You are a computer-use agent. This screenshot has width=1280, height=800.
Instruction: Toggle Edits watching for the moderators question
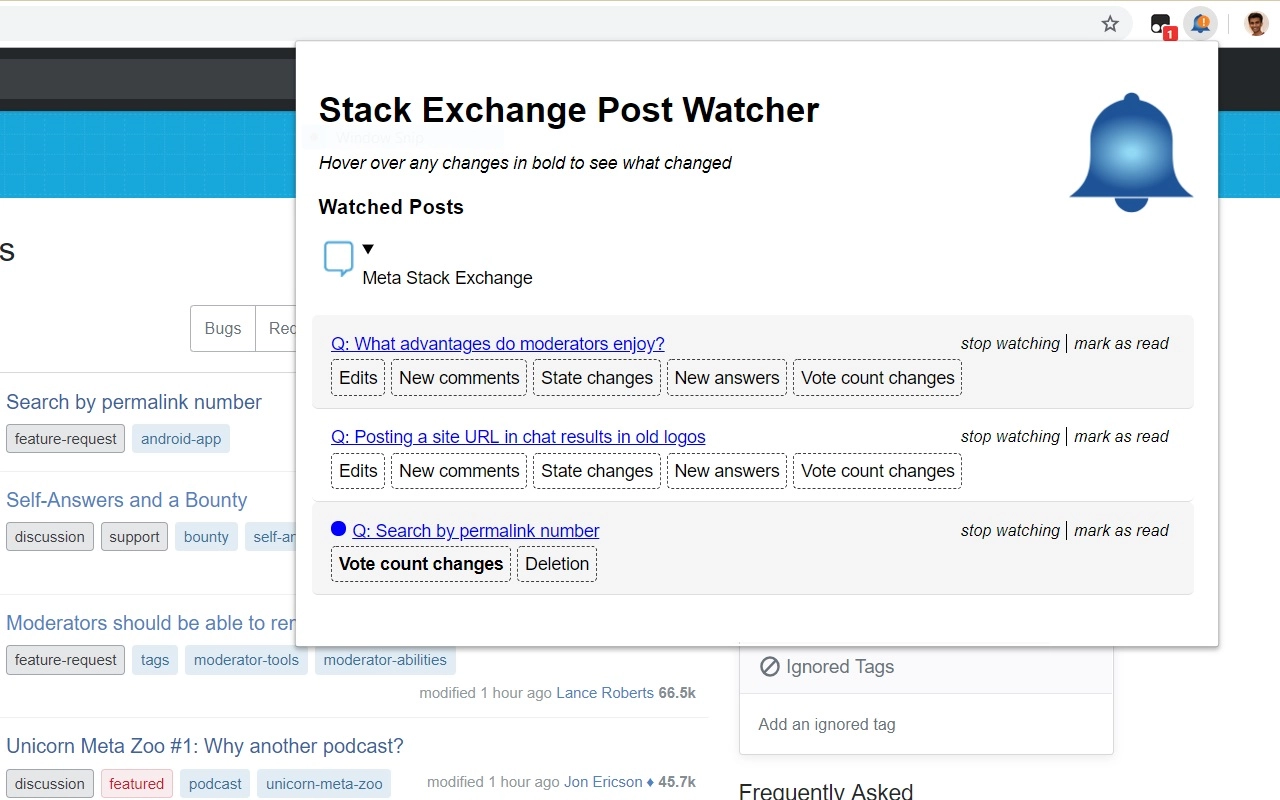(357, 377)
